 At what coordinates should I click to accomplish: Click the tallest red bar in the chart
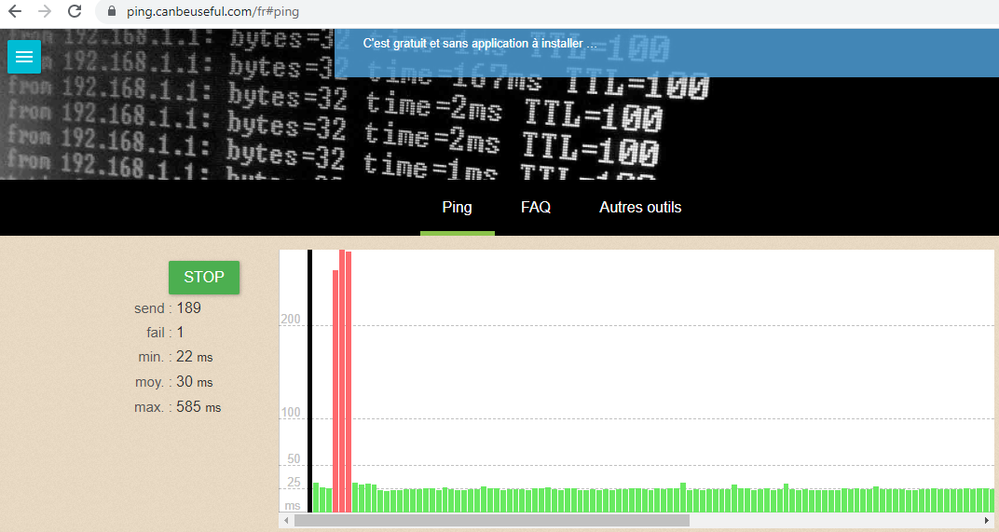point(342,380)
